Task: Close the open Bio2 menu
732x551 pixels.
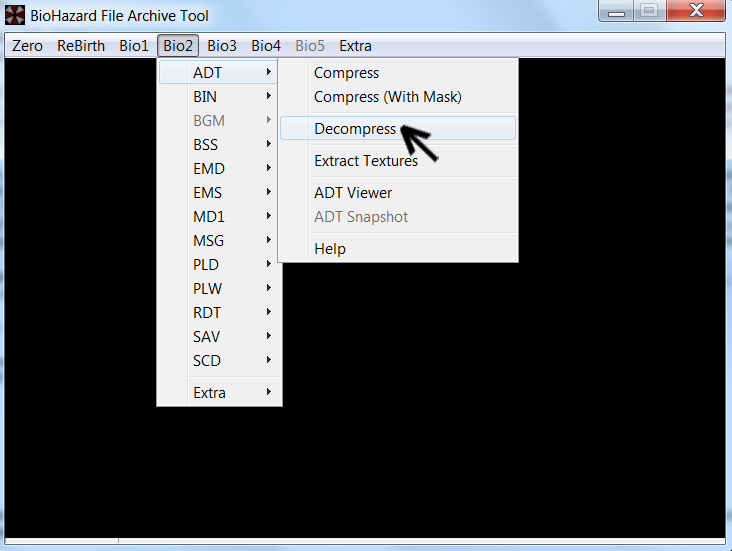Action: [x=178, y=46]
